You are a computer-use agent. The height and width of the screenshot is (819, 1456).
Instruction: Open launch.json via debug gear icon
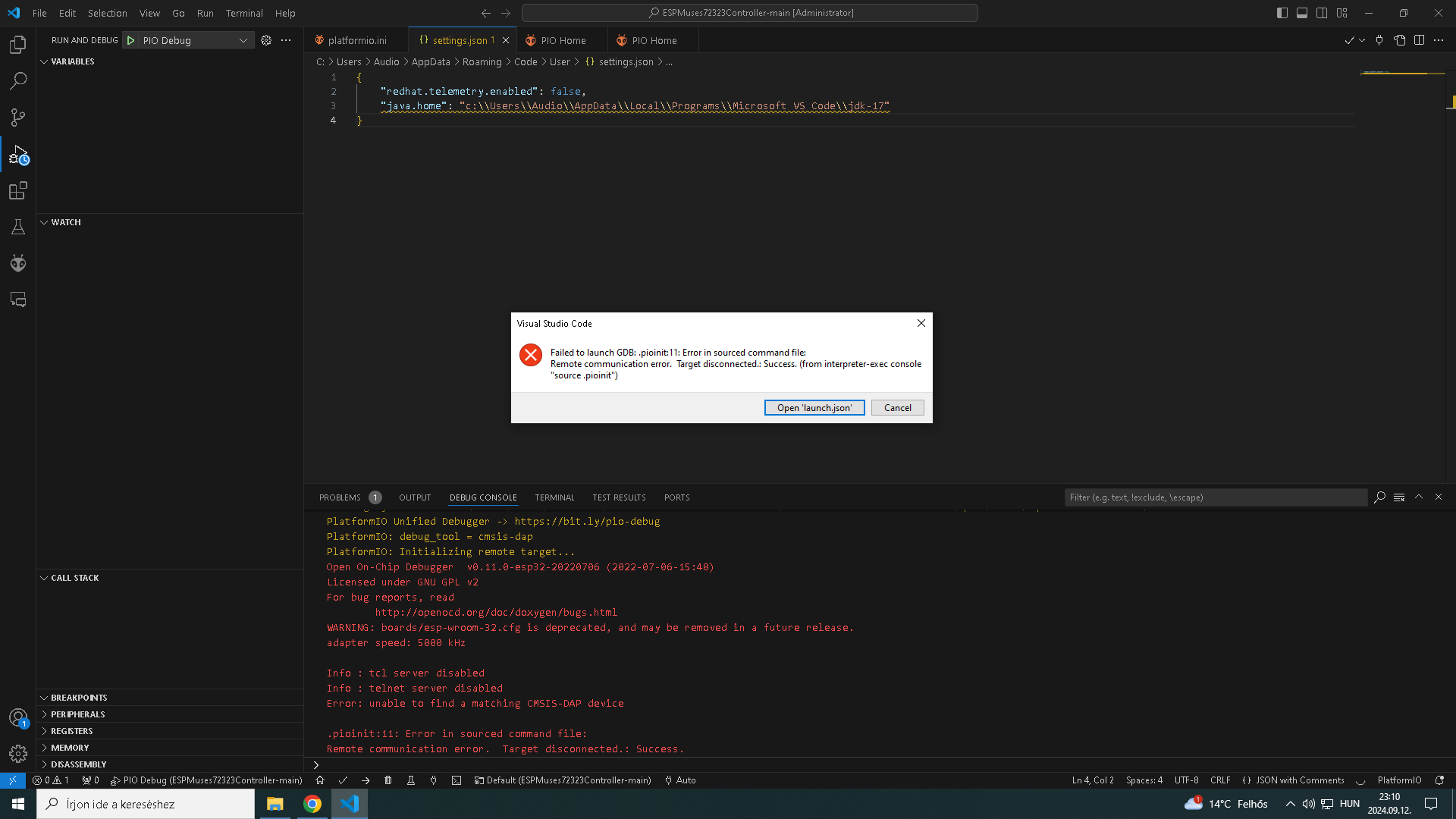pos(266,40)
